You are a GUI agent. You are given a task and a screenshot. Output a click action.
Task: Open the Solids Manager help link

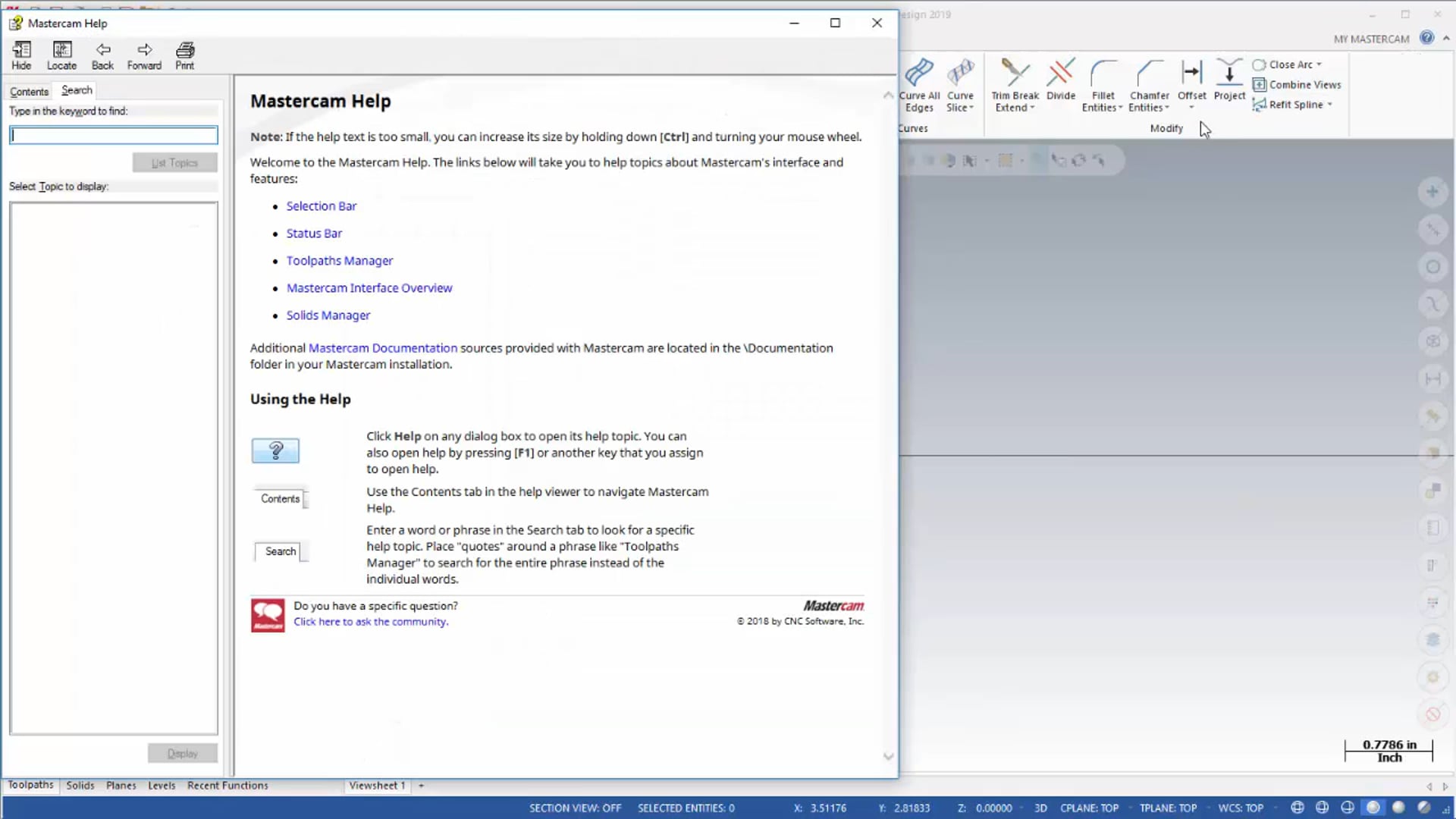click(x=328, y=315)
